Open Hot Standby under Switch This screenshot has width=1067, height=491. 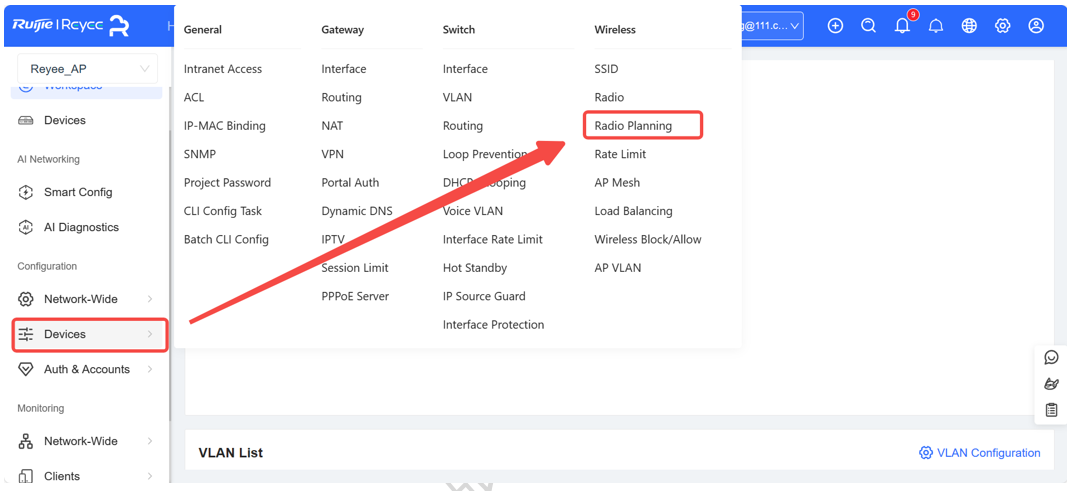[x=474, y=268]
